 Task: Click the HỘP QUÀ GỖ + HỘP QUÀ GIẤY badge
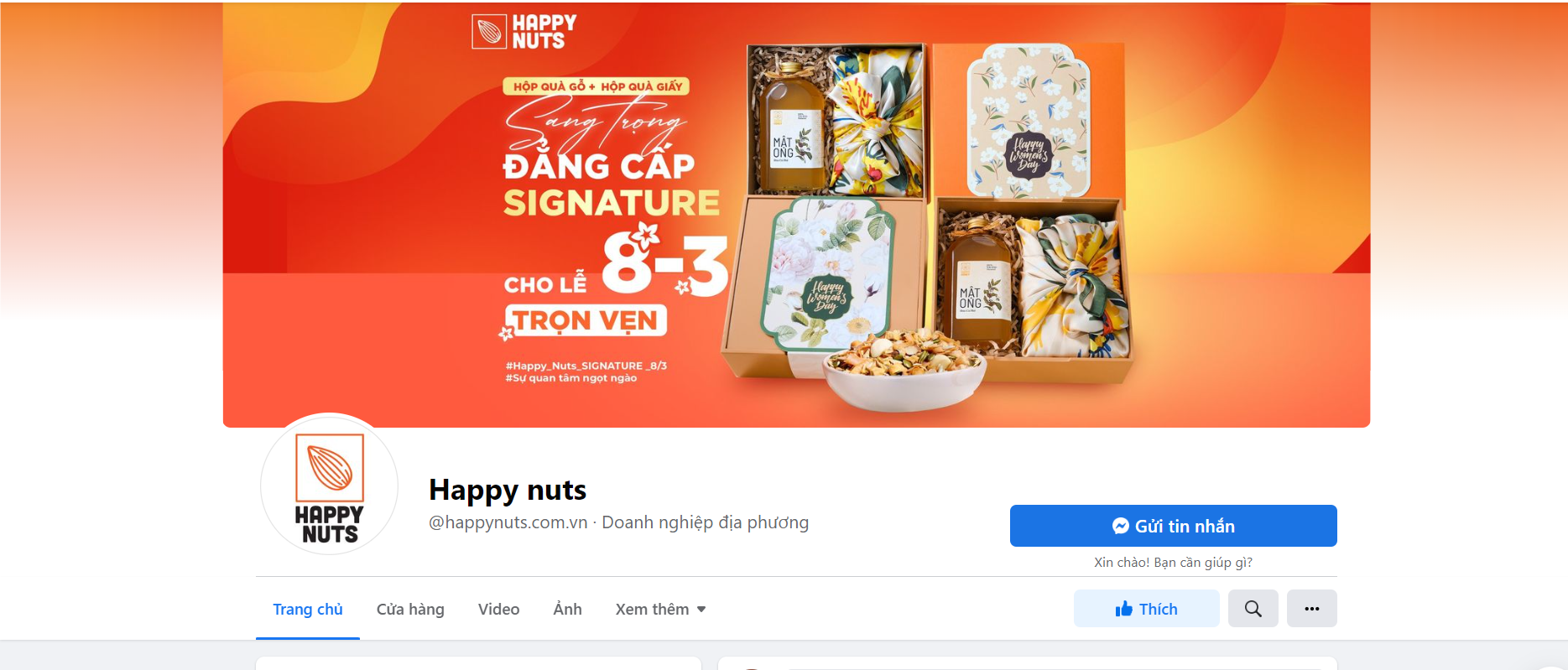pos(596,86)
